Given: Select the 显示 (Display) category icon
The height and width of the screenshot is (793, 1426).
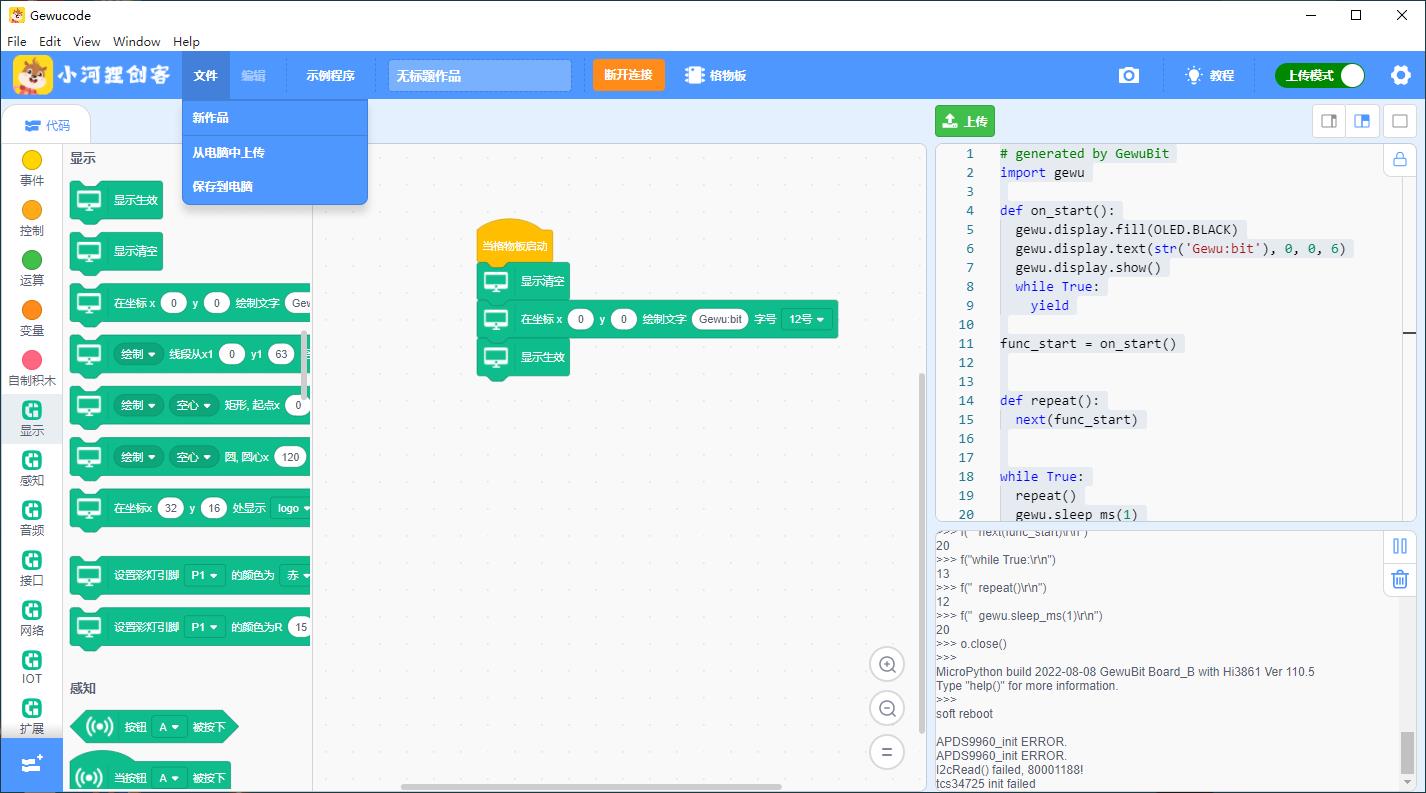Looking at the screenshot, I should click(32, 410).
